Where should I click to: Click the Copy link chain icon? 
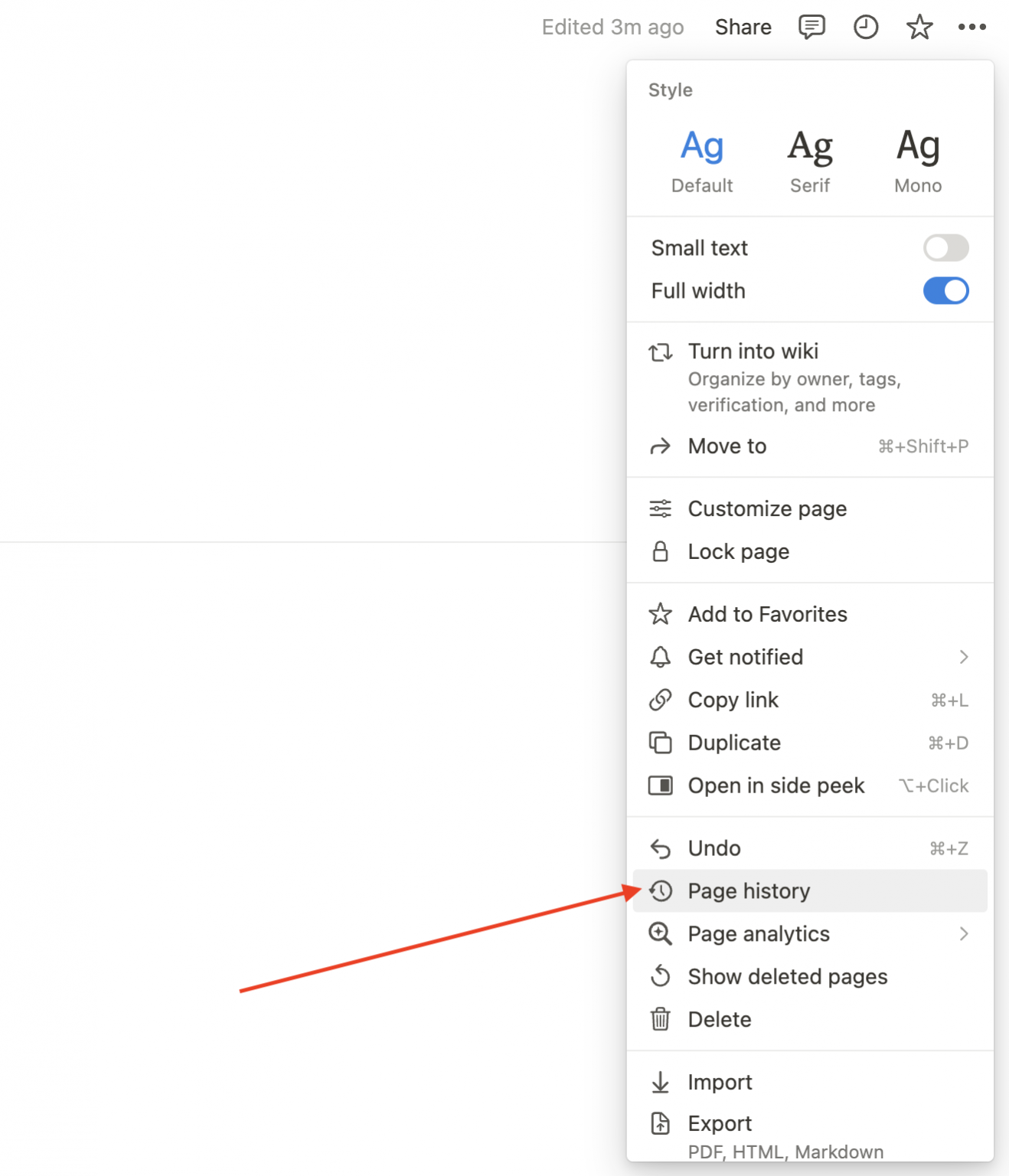(x=661, y=700)
